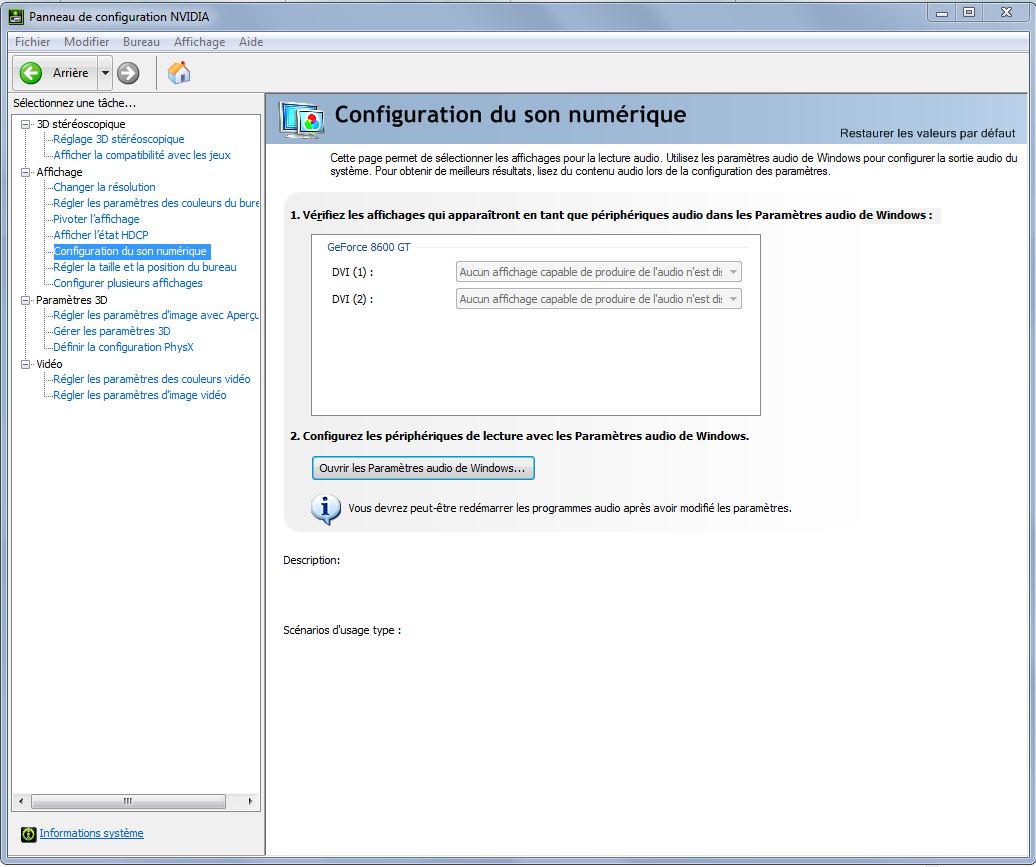
Task: Open the Bureau menu
Action: [x=141, y=42]
